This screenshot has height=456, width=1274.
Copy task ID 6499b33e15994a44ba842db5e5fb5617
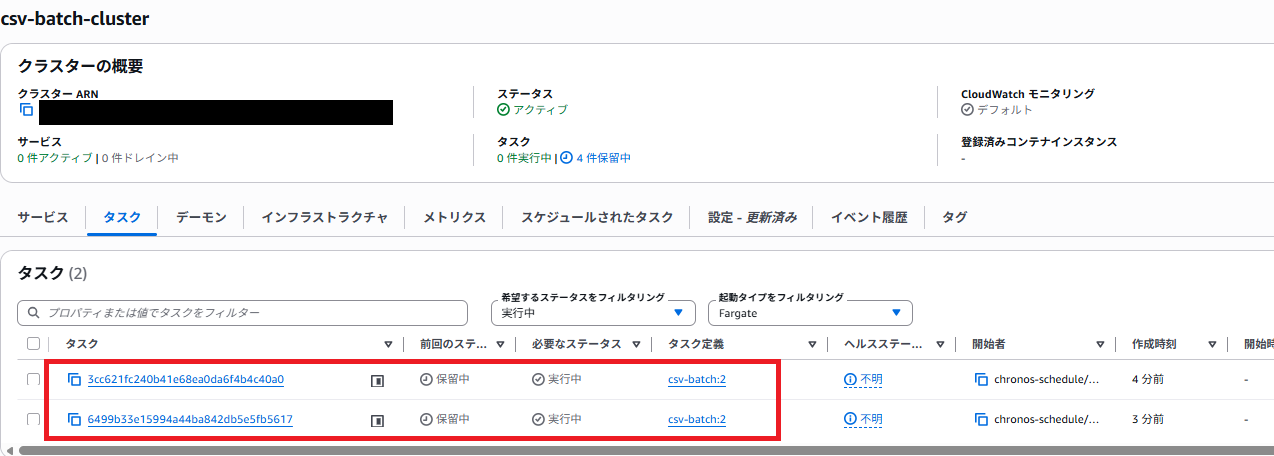73,419
